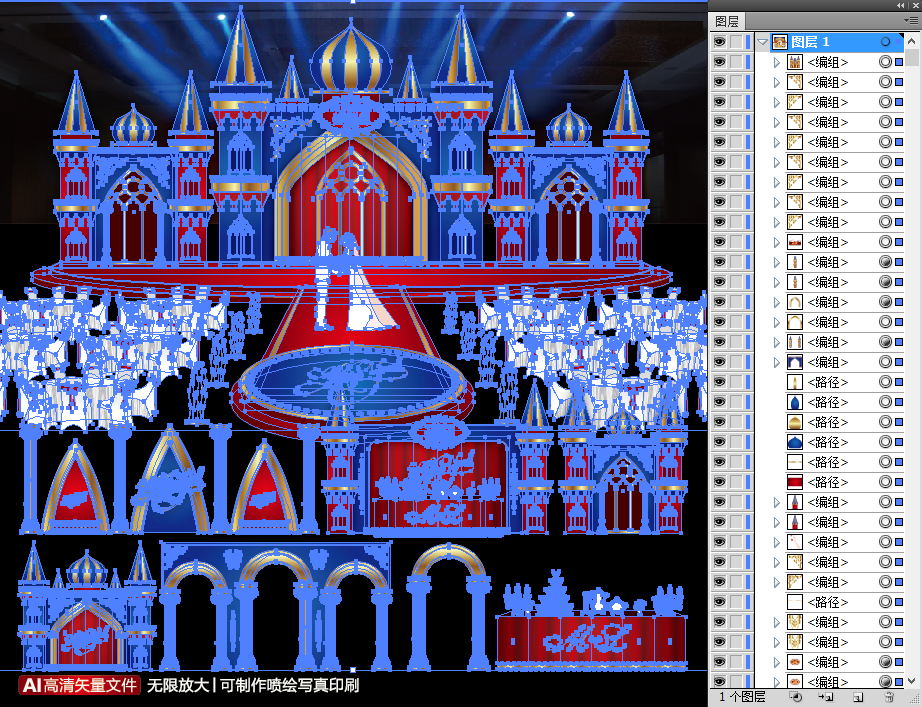Collapse the panel with the double-arrow icon

[900, 5]
